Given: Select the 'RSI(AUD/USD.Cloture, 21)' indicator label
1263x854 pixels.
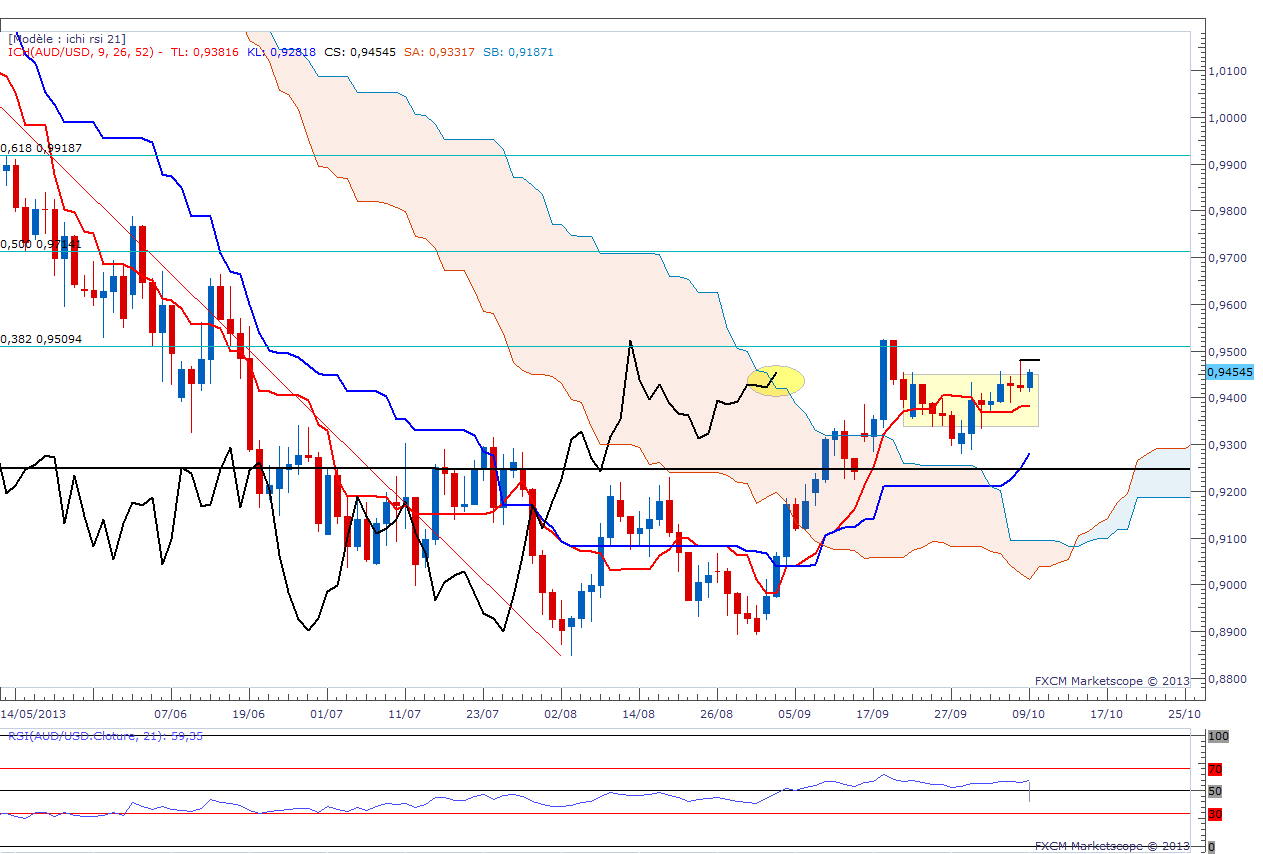Looking at the screenshot, I should [x=88, y=735].
